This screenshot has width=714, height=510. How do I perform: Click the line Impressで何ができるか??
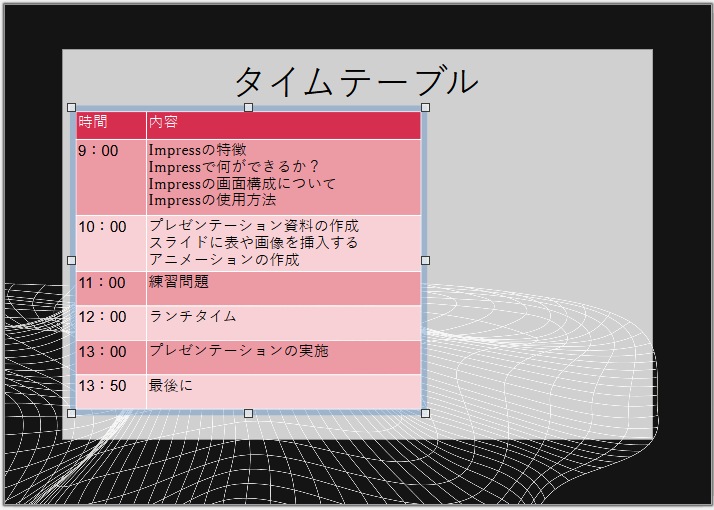[234, 167]
